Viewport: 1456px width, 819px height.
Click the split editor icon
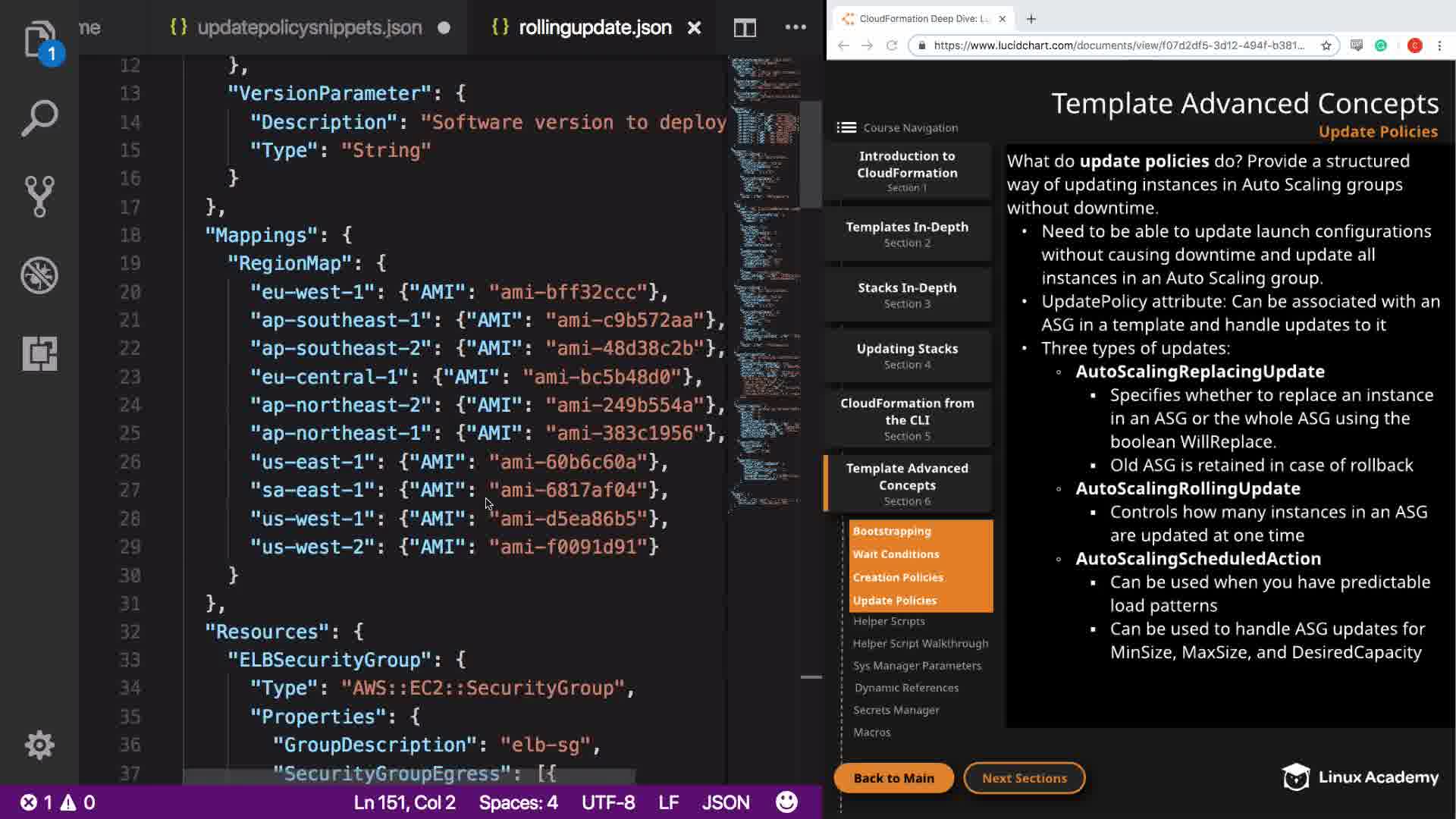[x=745, y=28]
